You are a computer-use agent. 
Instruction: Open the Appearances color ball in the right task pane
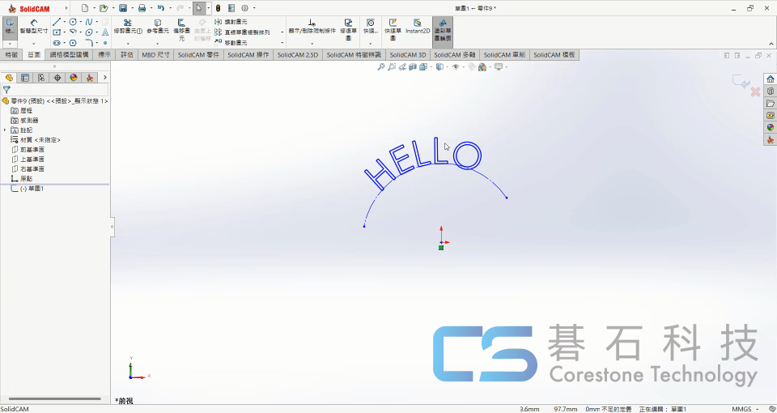point(770,128)
